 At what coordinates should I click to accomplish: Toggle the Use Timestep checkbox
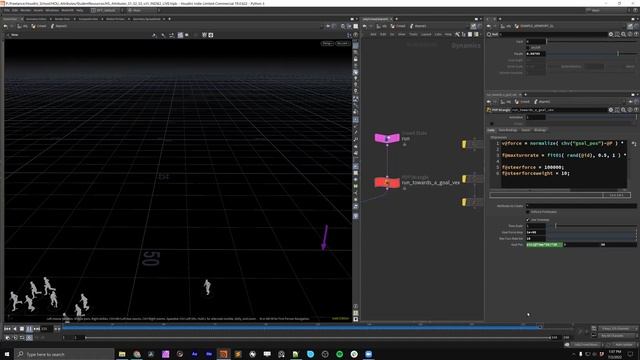528,220
